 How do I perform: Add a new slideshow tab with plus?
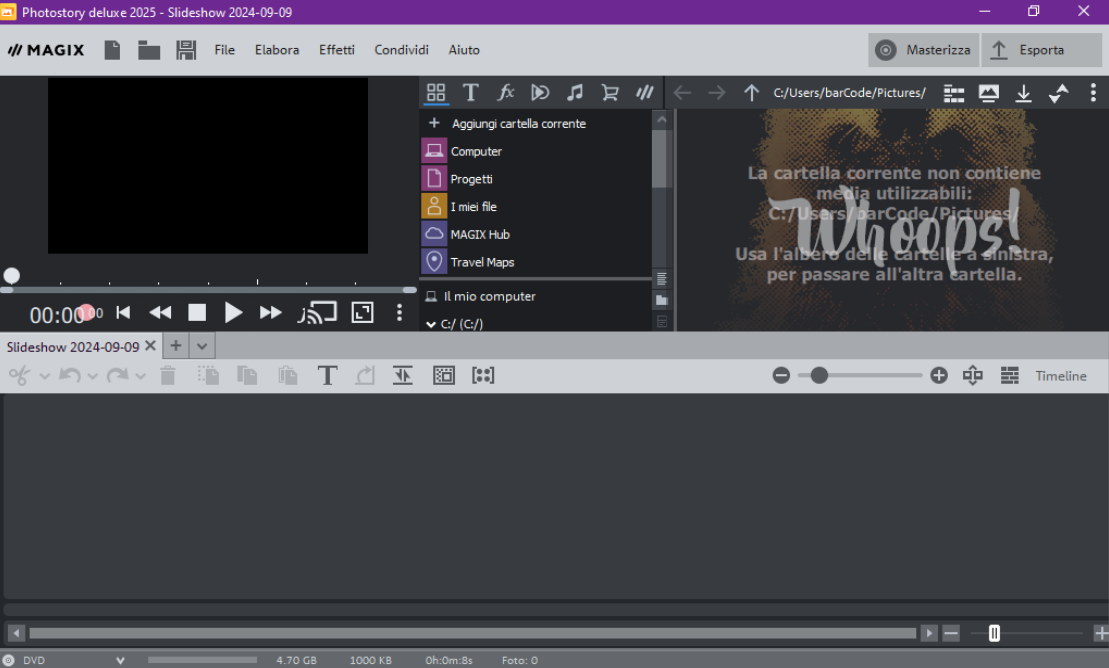[175, 346]
